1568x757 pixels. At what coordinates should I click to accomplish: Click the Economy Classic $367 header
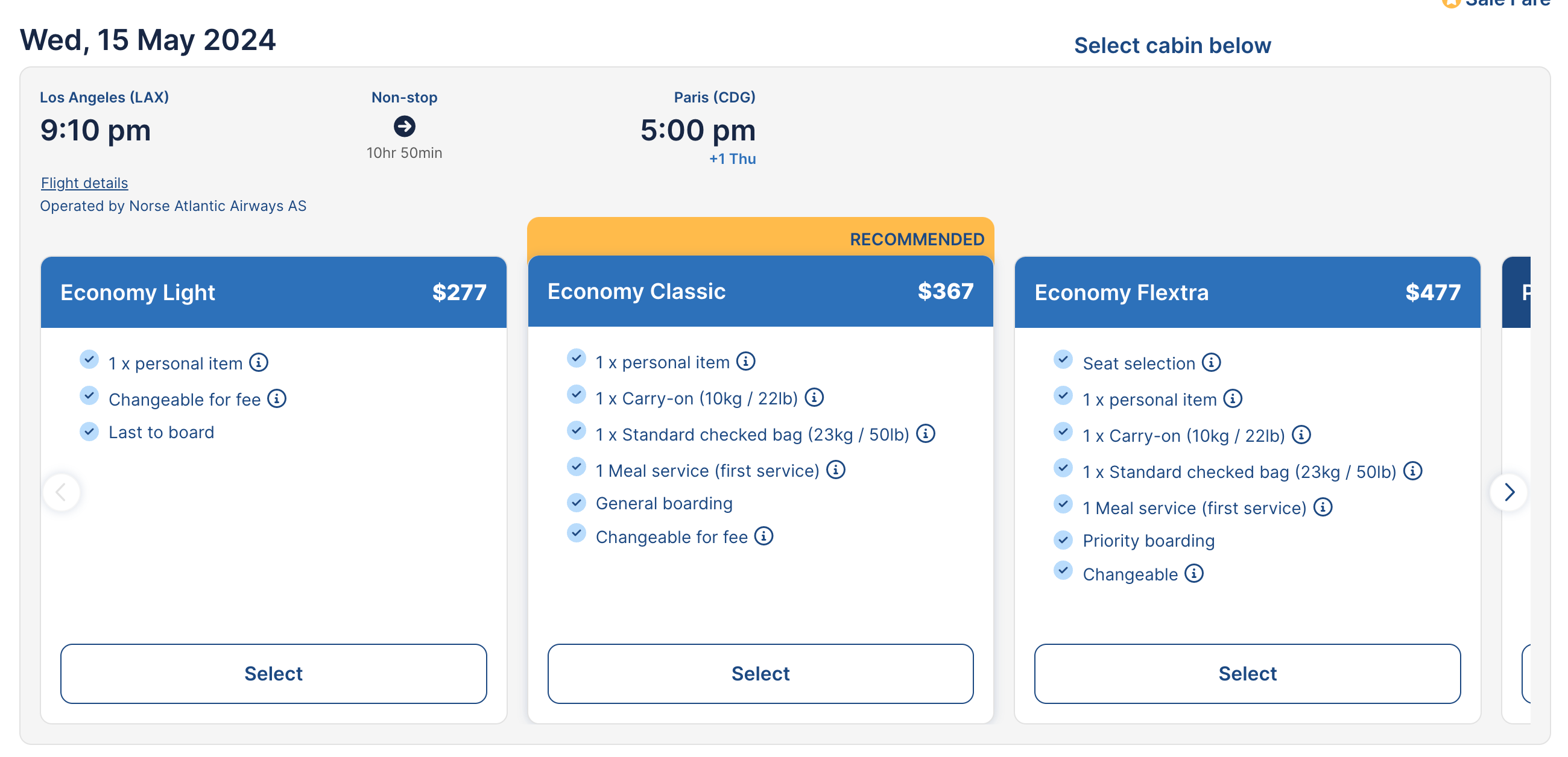pyautogui.click(x=760, y=292)
